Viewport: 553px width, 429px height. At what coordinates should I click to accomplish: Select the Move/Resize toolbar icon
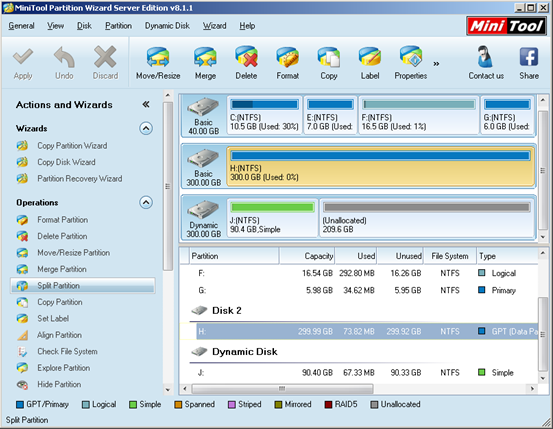[158, 57]
